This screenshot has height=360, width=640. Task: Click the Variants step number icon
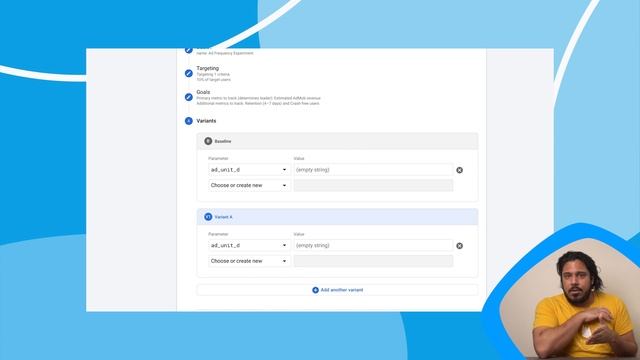coord(189,121)
